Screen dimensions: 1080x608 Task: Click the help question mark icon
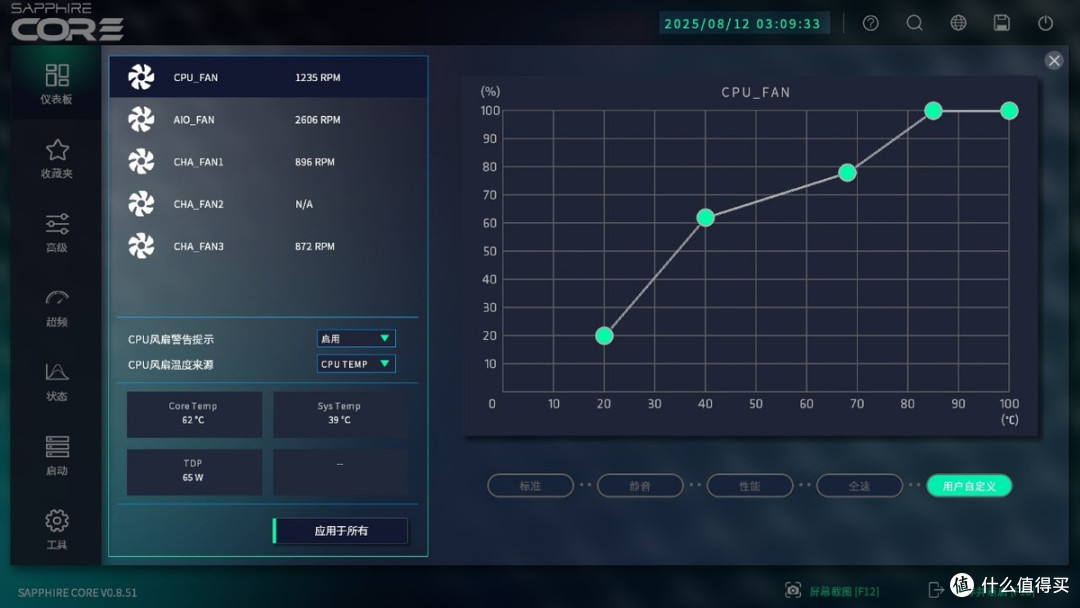coord(871,23)
